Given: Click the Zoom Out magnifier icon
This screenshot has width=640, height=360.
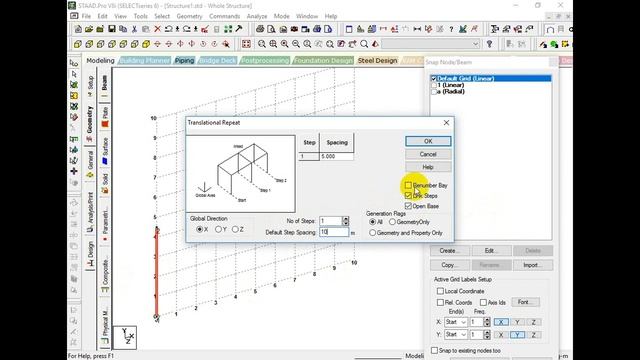Looking at the screenshot, I should click(296, 44).
